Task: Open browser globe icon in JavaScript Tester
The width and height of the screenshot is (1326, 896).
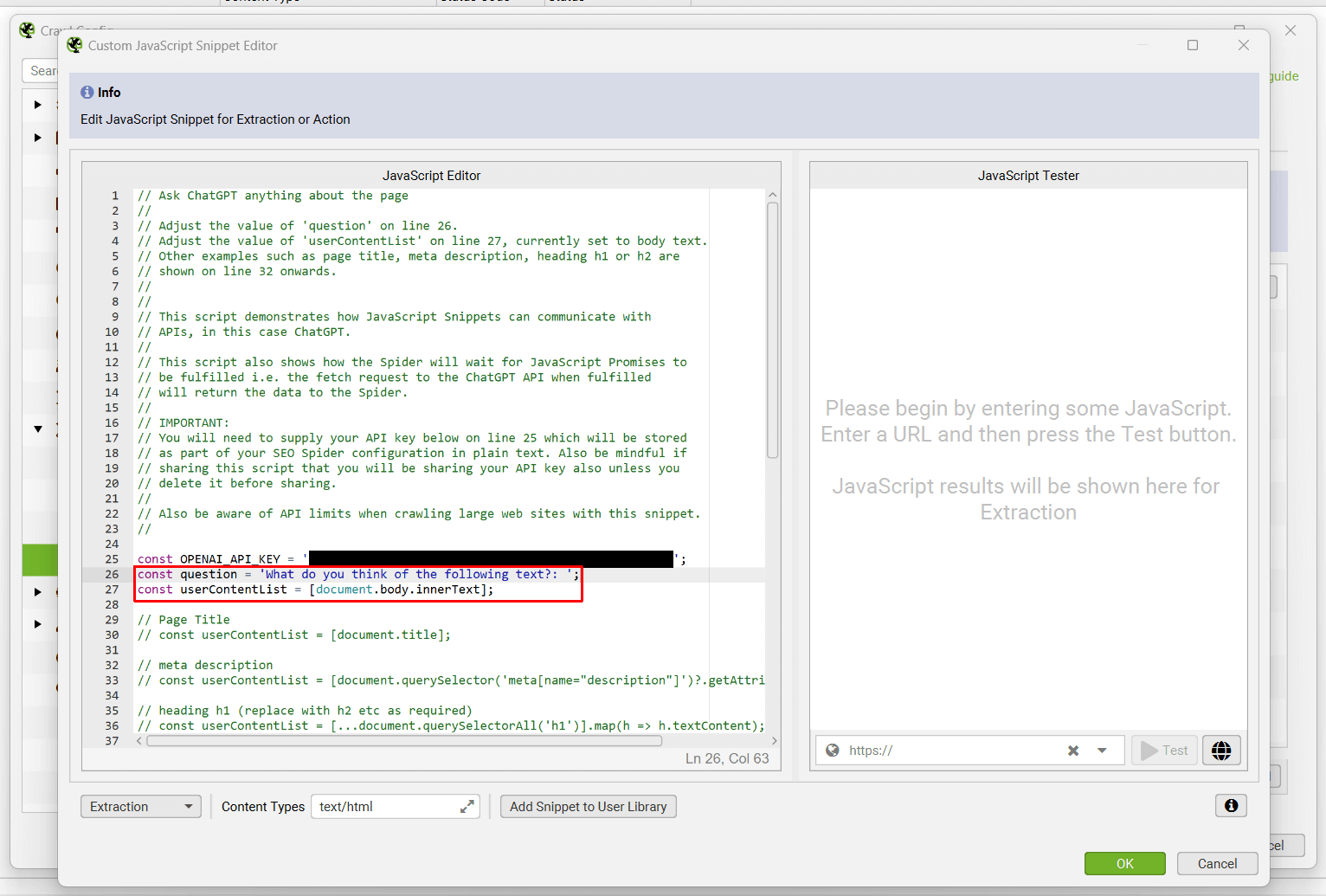Action: coord(1221,751)
